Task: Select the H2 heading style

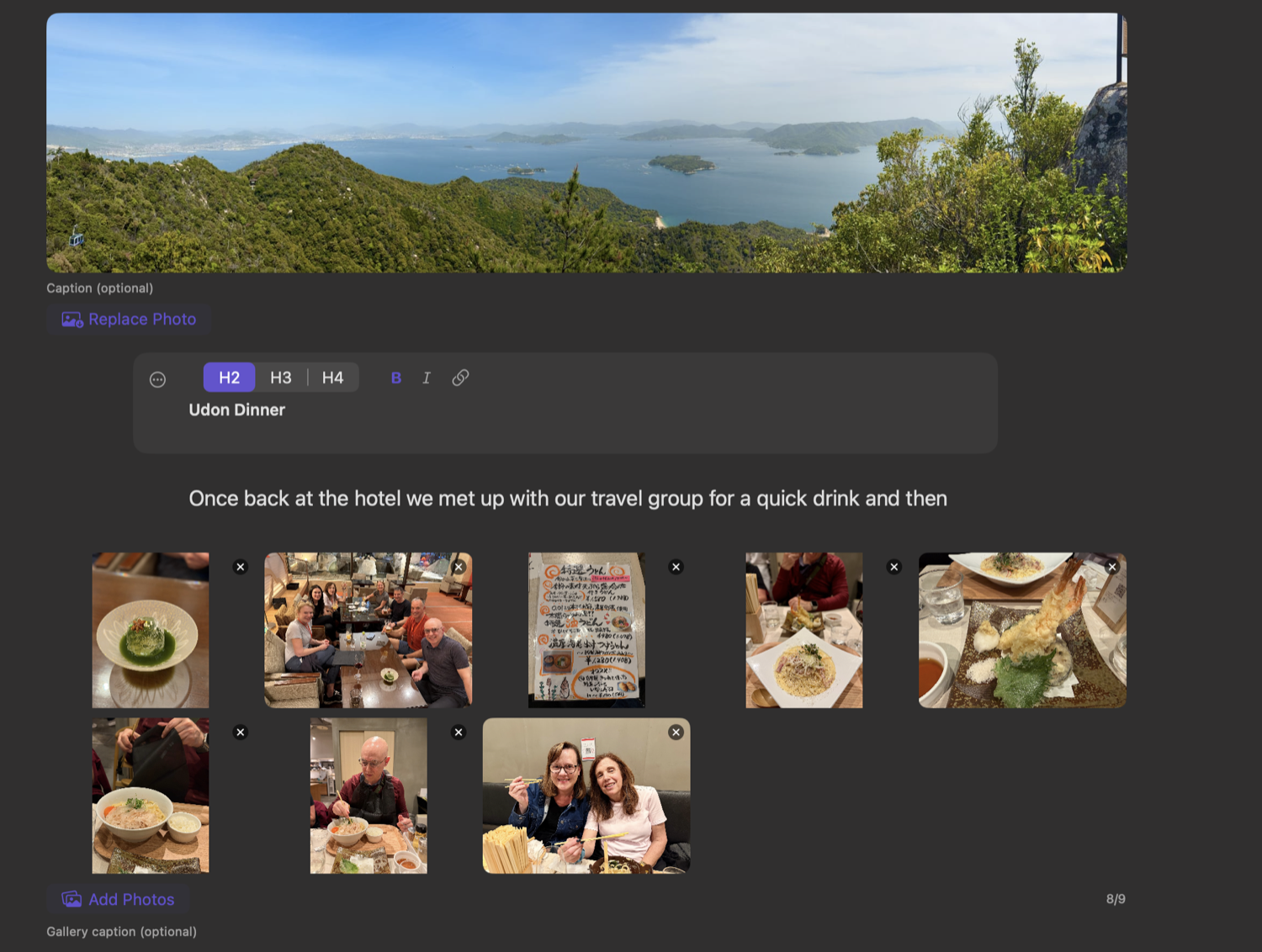Action: click(229, 378)
